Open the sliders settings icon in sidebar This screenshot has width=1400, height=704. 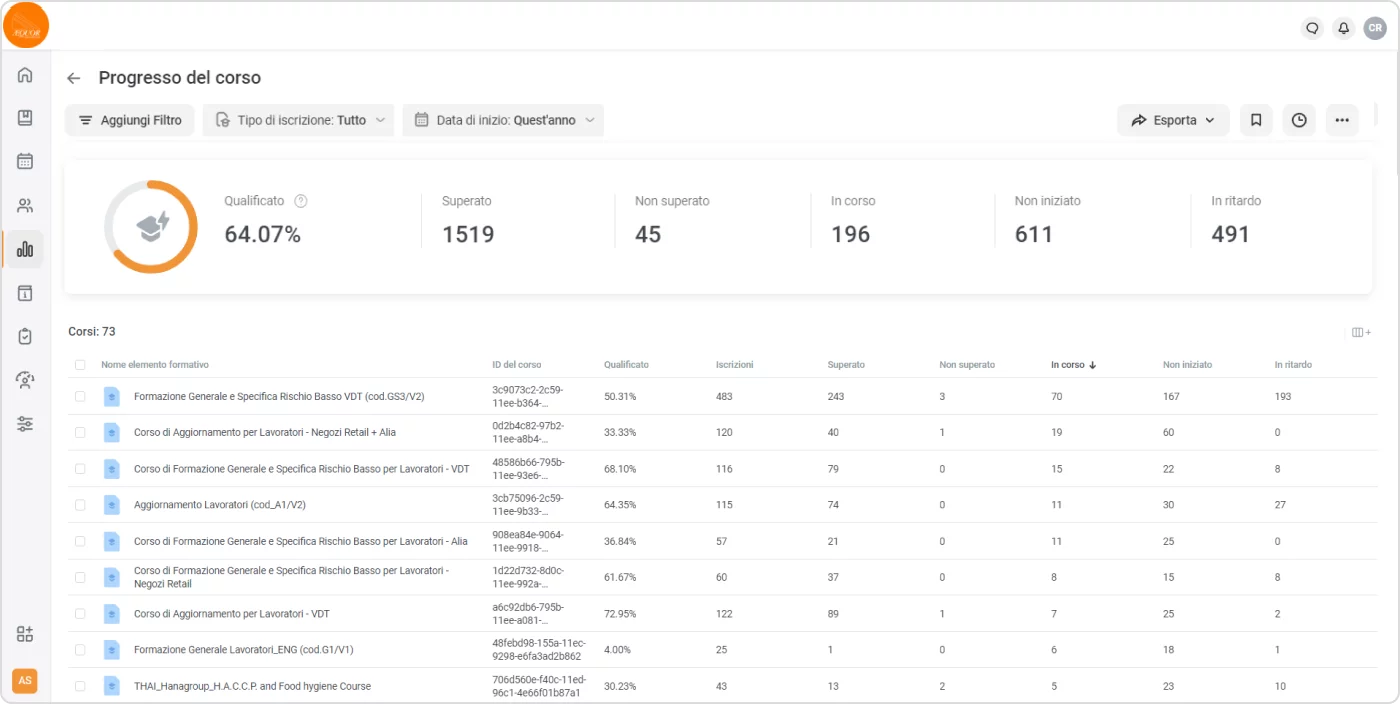click(25, 424)
